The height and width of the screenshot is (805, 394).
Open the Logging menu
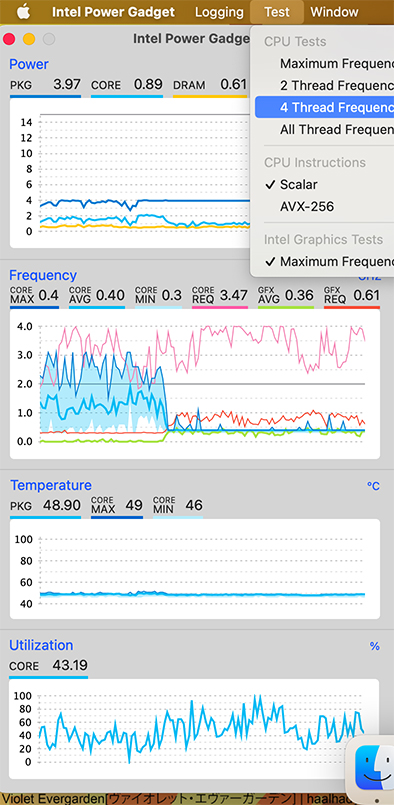coord(219,12)
